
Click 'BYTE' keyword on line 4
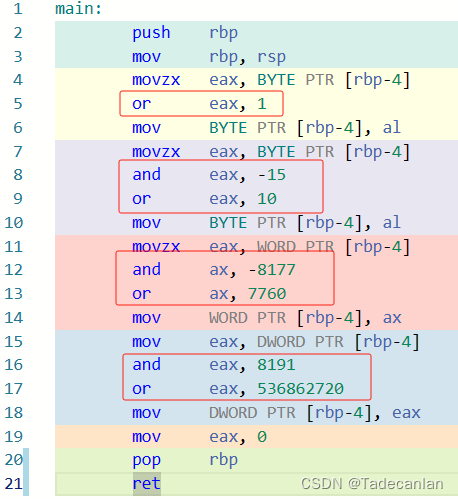point(276,80)
